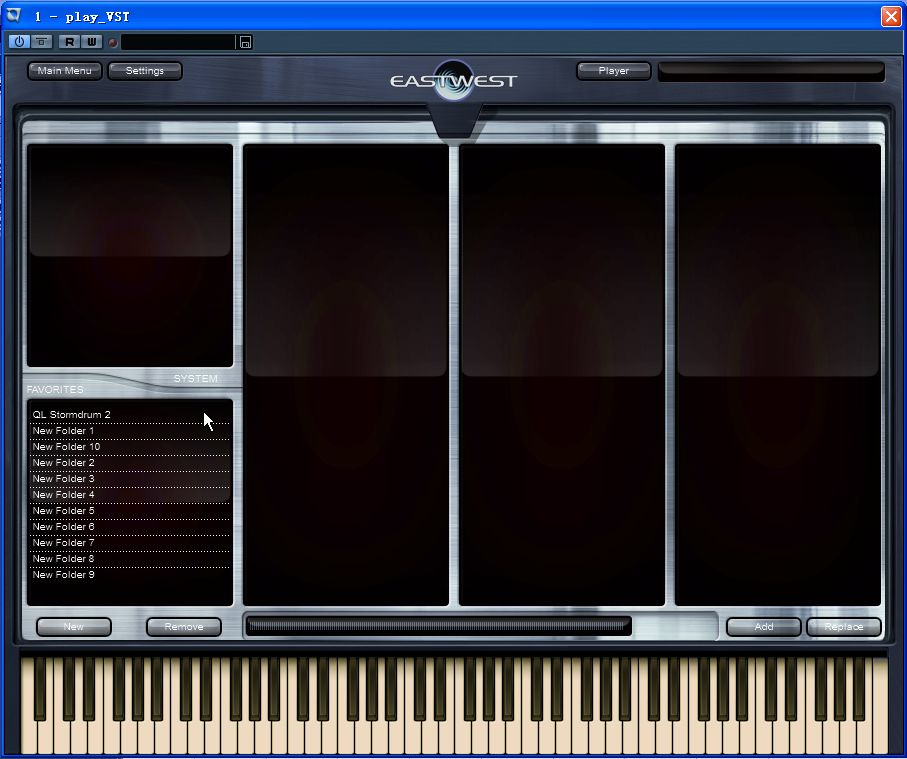907x759 pixels.
Task: Click the instrument name display next to Player
Action: click(771, 71)
